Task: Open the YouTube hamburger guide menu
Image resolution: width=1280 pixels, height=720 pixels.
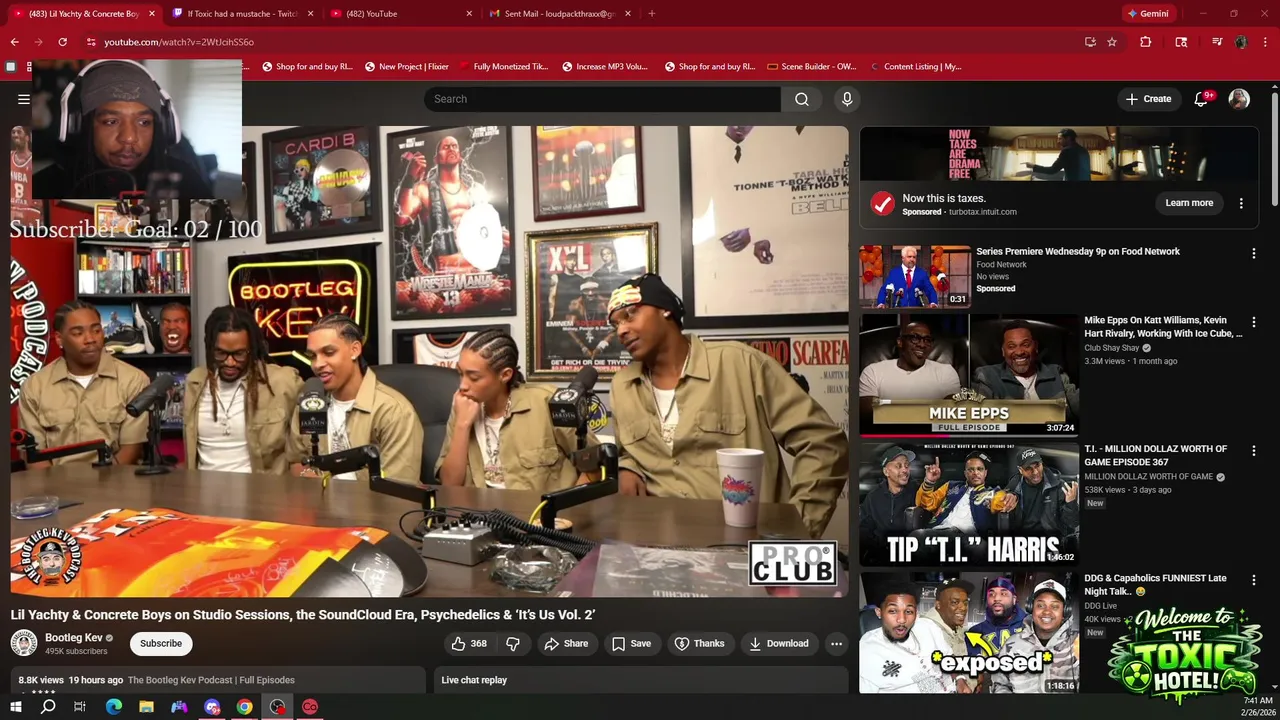Action: pyautogui.click(x=23, y=99)
